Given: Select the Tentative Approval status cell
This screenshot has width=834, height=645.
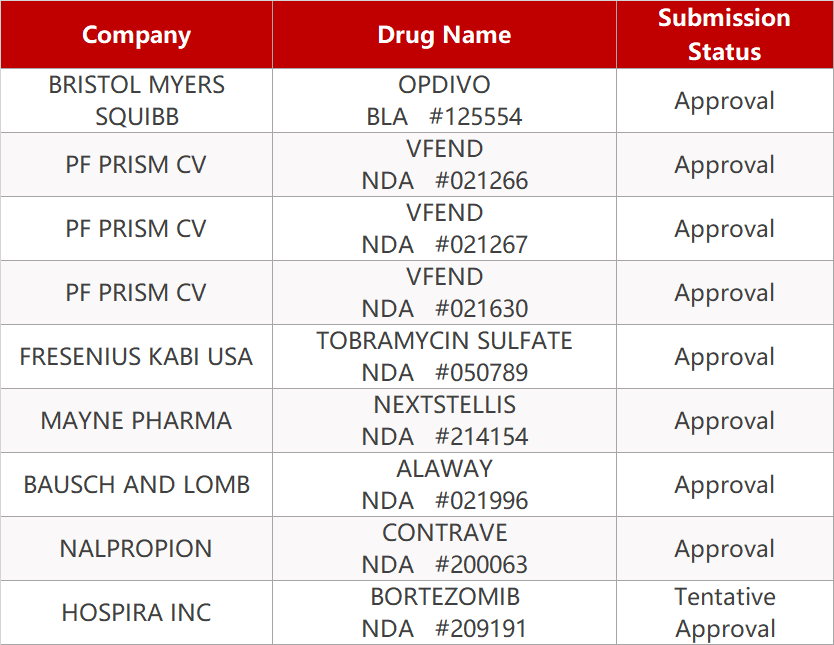Looking at the screenshot, I should pyautogui.click(x=724, y=613).
